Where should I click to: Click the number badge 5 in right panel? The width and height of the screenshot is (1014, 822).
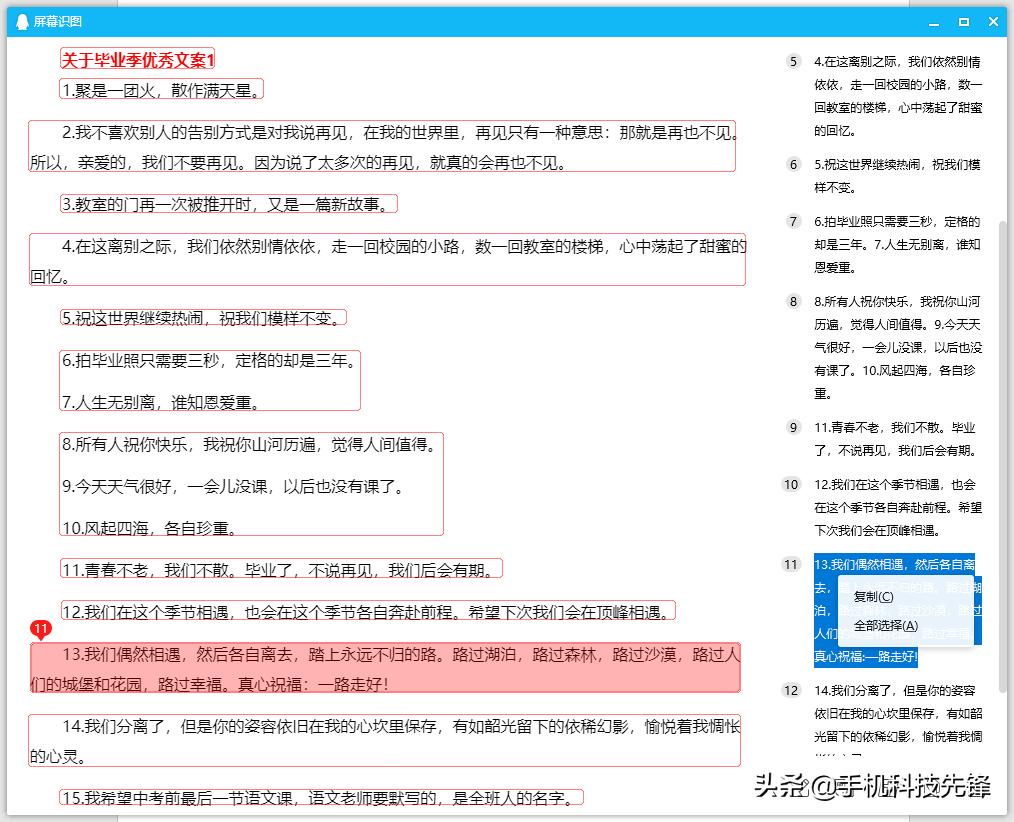click(791, 61)
